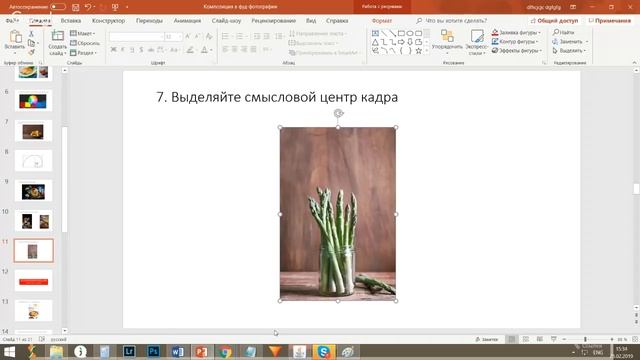This screenshot has height=360, width=640.
Task: Click the Вставить paste button
Action: coord(15,42)
